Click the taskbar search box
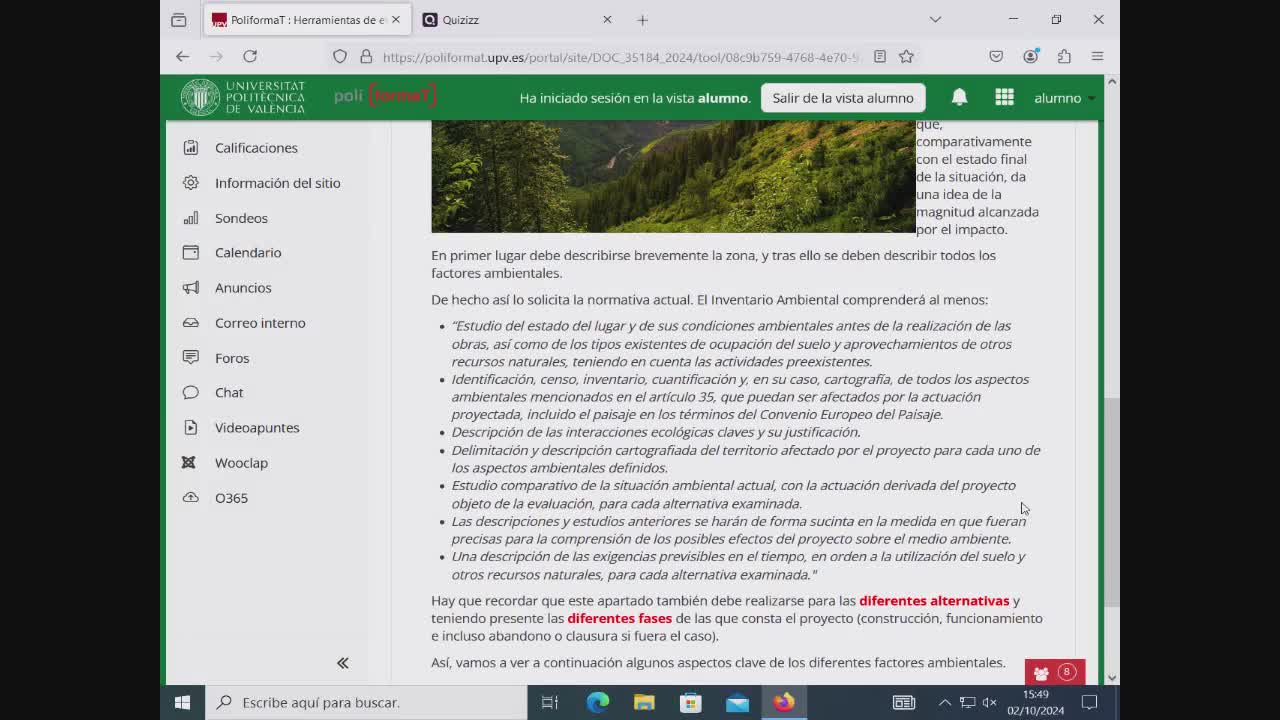 tap(366, 702)
